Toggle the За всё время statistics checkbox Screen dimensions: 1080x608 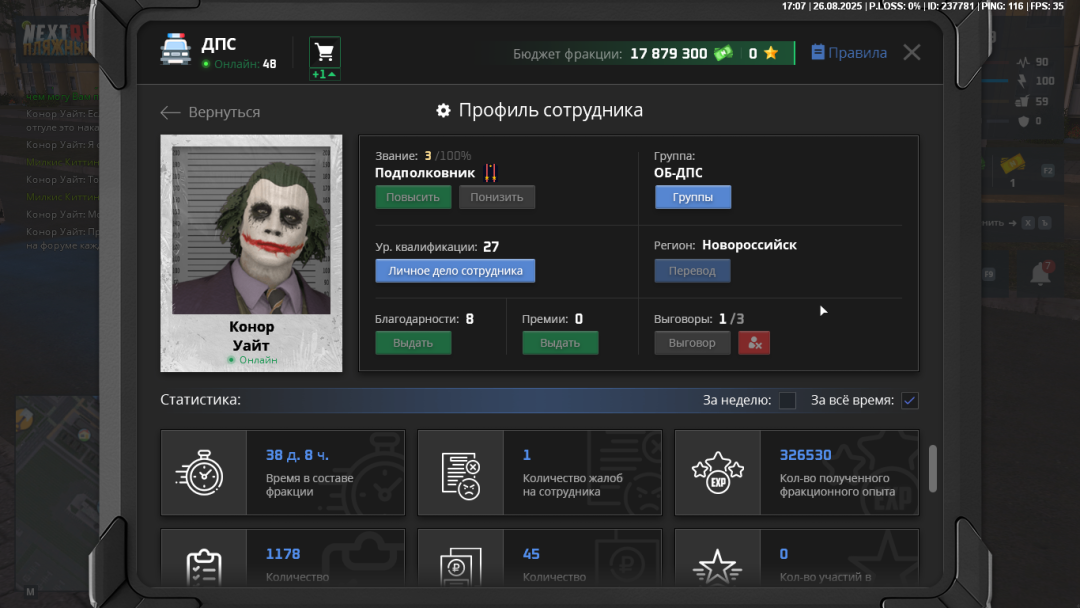coord(910,401)
